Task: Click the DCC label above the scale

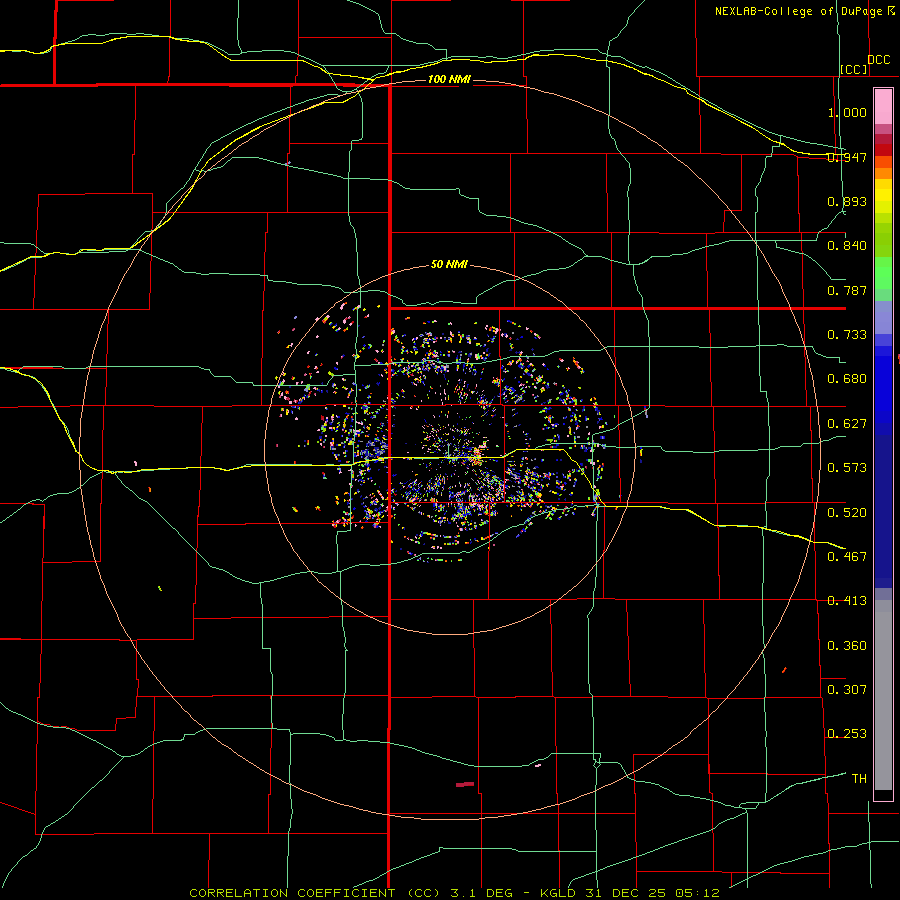Action: (879, 60)
